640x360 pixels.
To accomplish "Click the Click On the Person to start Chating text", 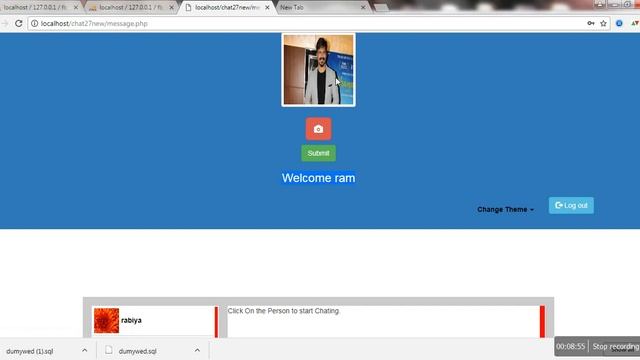I will 284,311.
